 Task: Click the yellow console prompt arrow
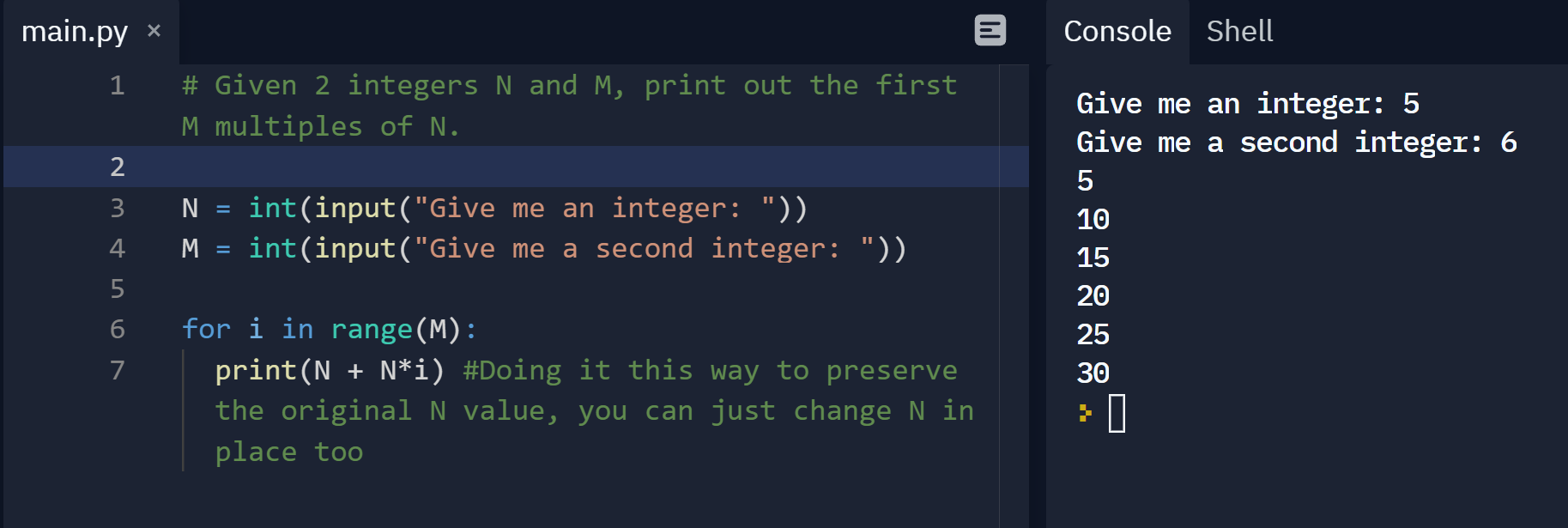coord(1086,414)
